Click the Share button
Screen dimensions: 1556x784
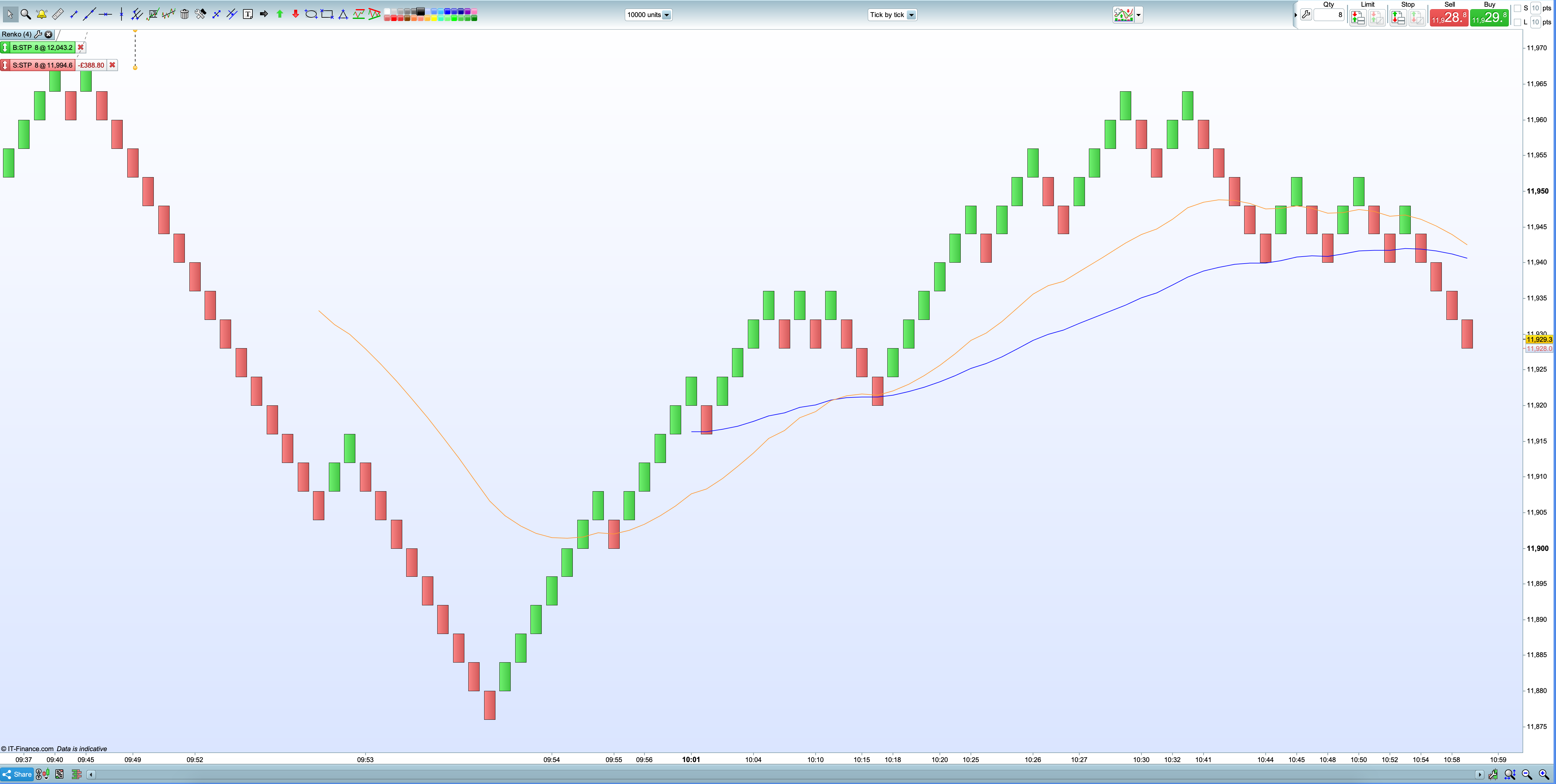click(x=17, y=774)
